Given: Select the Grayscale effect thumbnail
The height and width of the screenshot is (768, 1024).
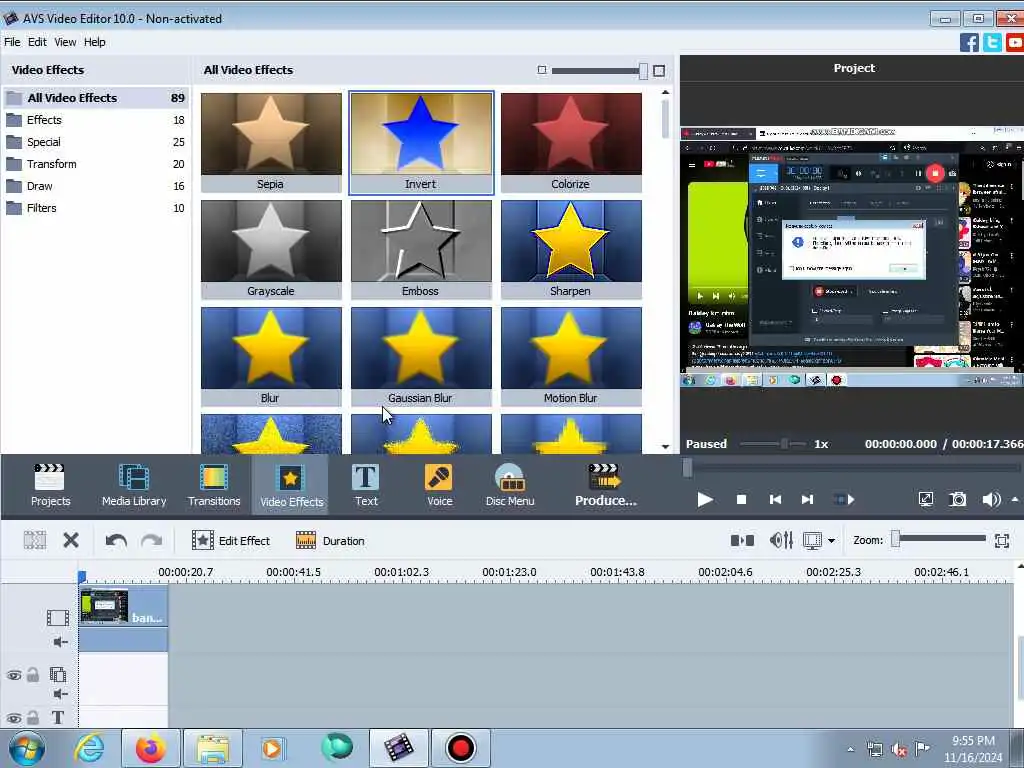Looking at the screenshot, I should coord(271,249).
